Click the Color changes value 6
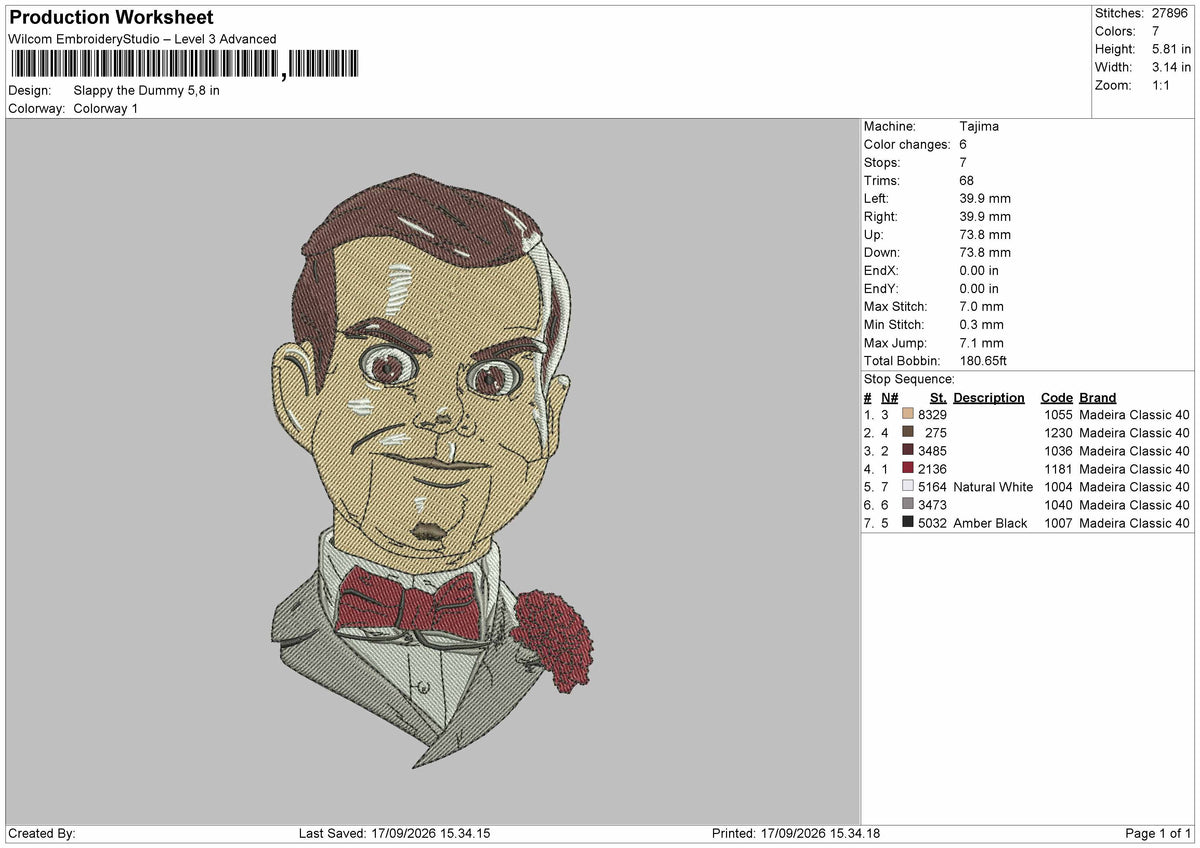 coord(963,145)
